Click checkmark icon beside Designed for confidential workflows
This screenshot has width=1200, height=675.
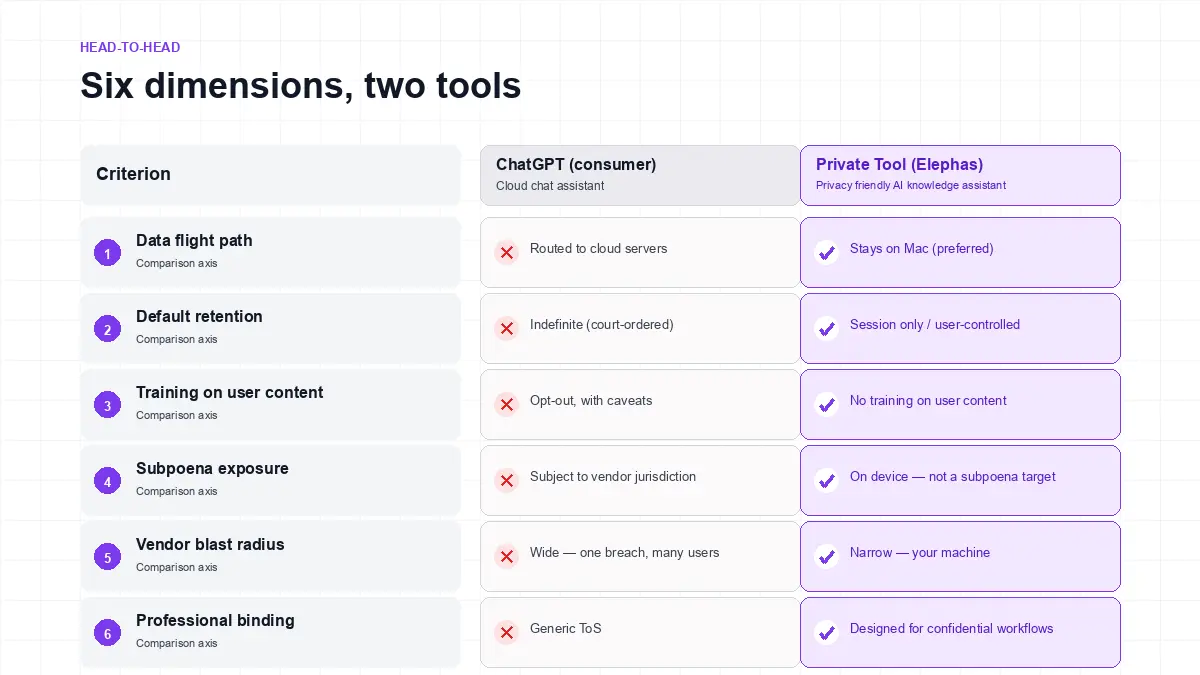click(x=827, y=633)
